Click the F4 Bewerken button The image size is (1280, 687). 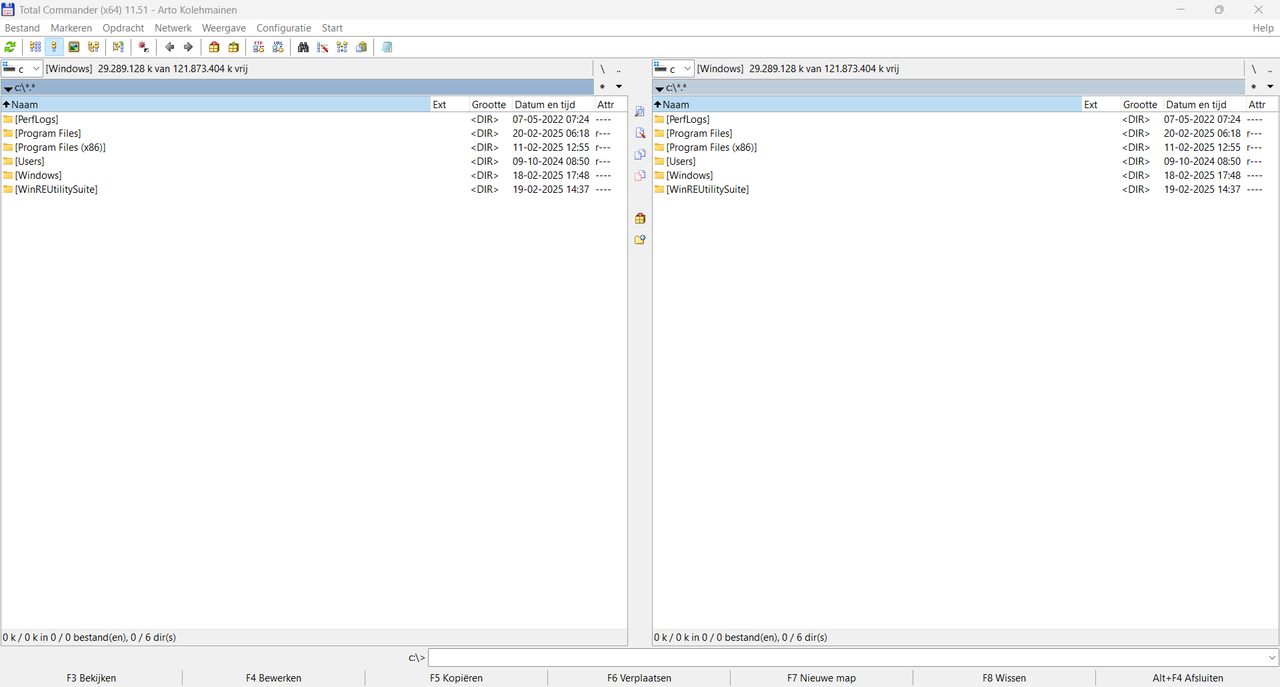pos(274,678)
